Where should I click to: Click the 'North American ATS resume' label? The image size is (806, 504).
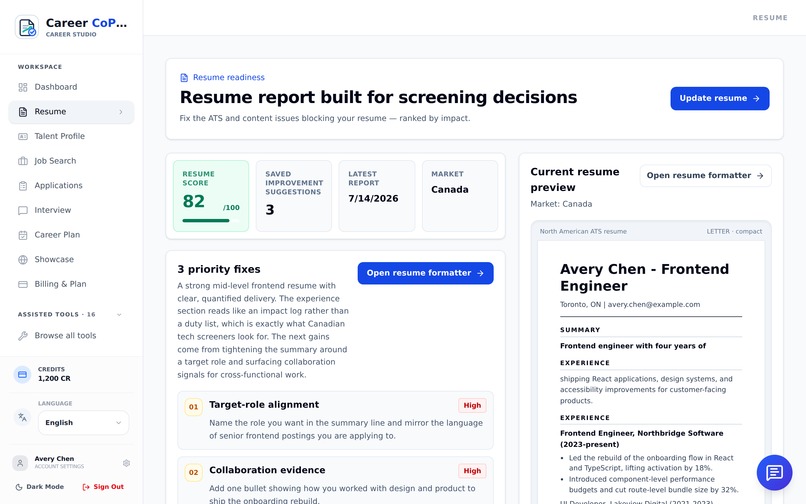(583, 232)
